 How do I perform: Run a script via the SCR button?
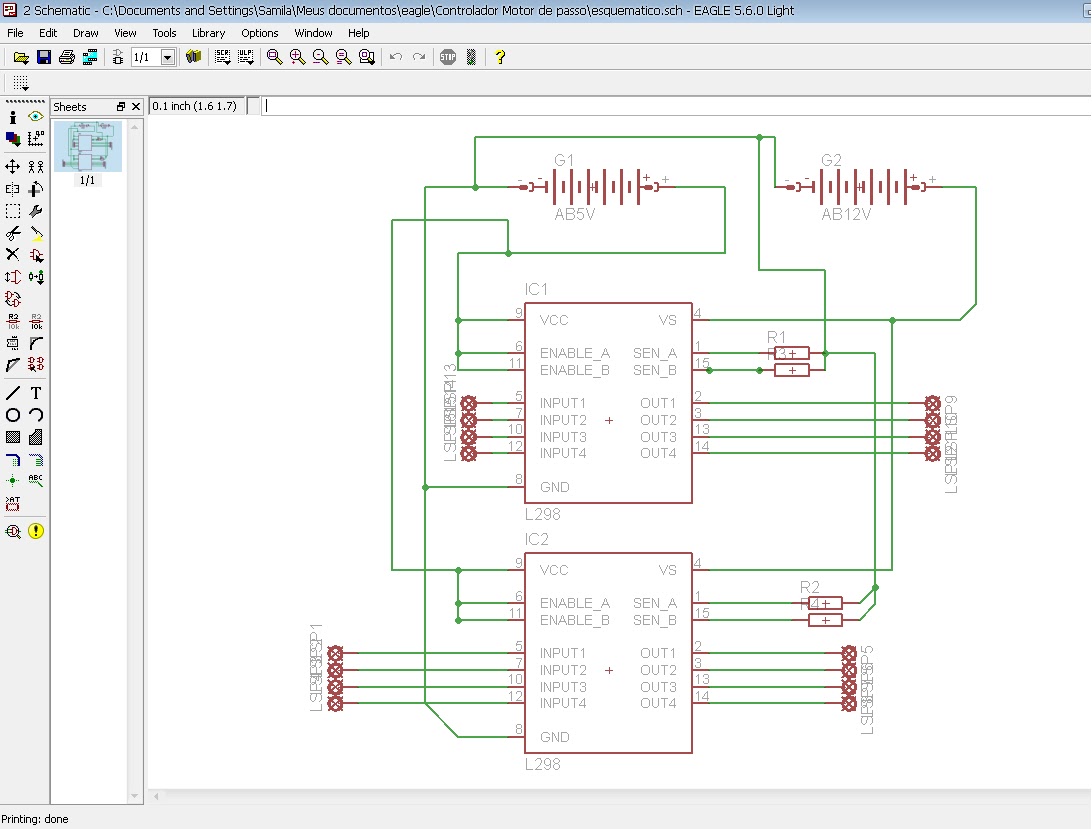[x=223, y=57]
